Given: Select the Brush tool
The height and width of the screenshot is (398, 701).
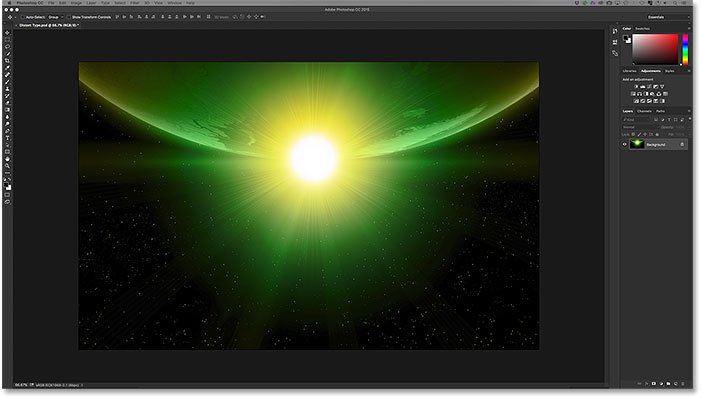Looking at the screenshot, I should tap(8, 81).
